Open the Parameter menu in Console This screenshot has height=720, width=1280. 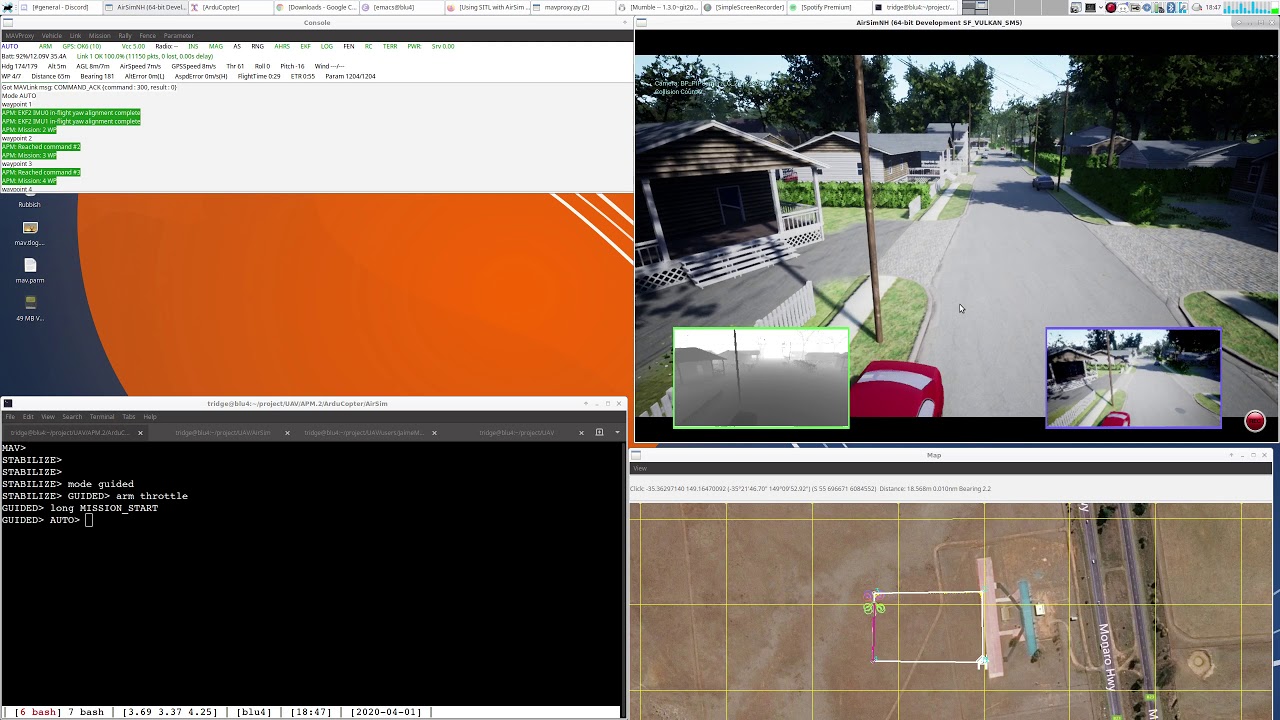(178, 36)
